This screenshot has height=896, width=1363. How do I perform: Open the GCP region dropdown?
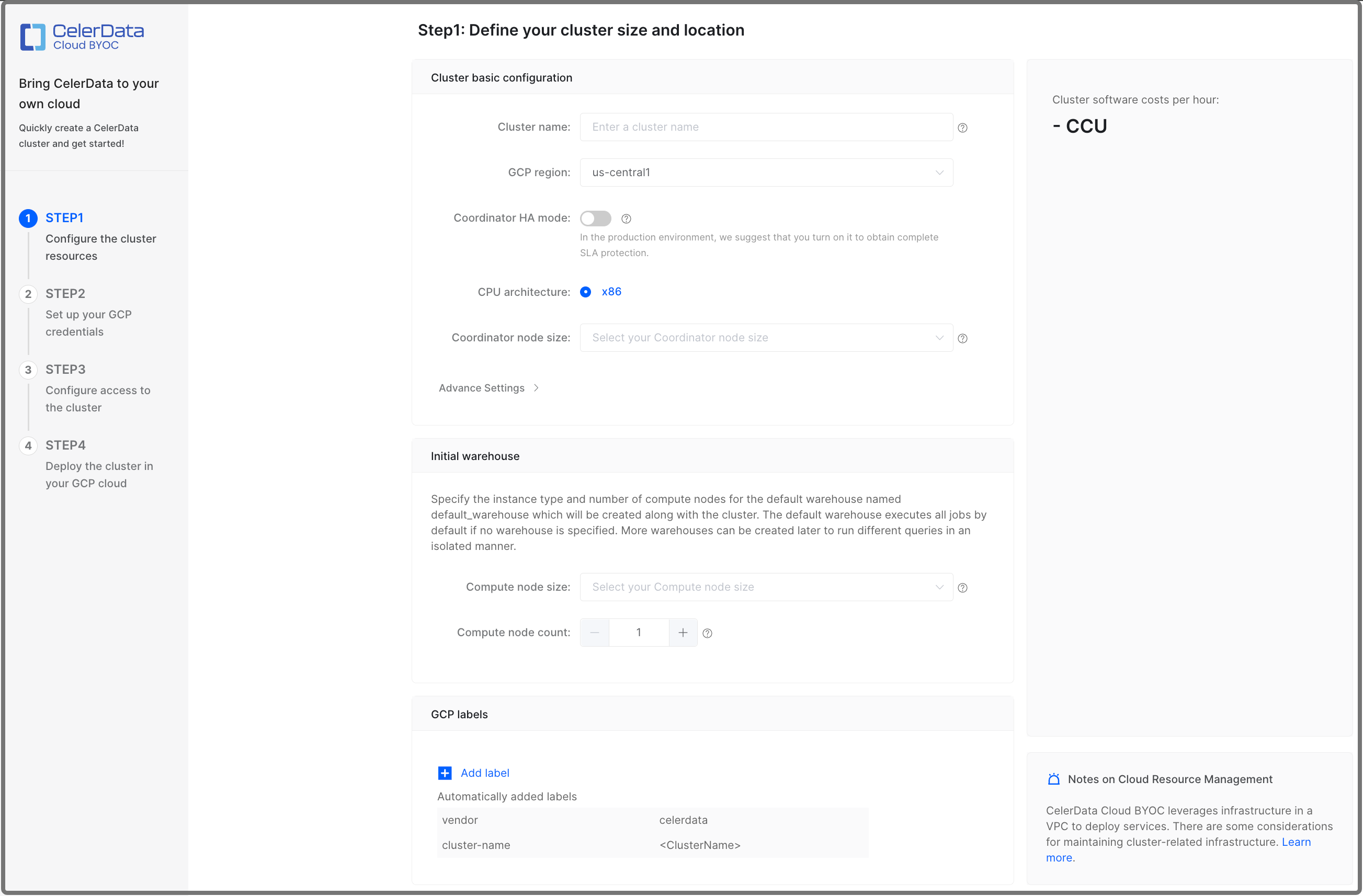(x=766, y=173)
